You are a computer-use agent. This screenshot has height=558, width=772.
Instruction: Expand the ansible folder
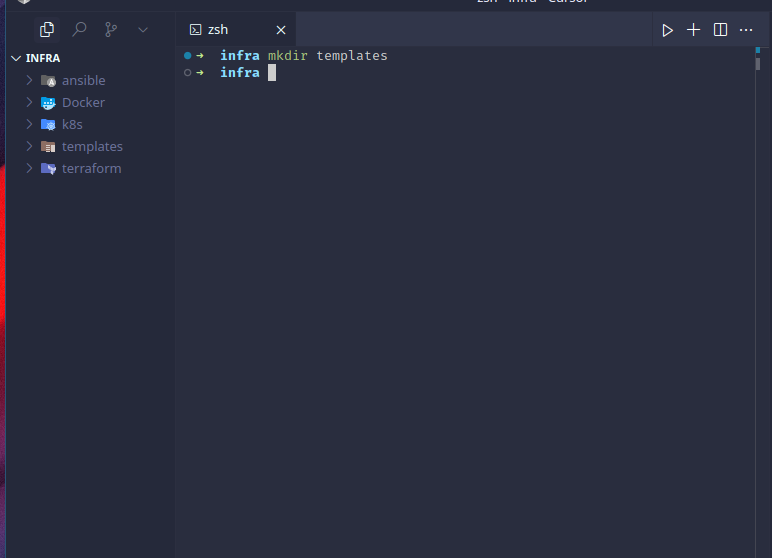(x=29, y=80)
